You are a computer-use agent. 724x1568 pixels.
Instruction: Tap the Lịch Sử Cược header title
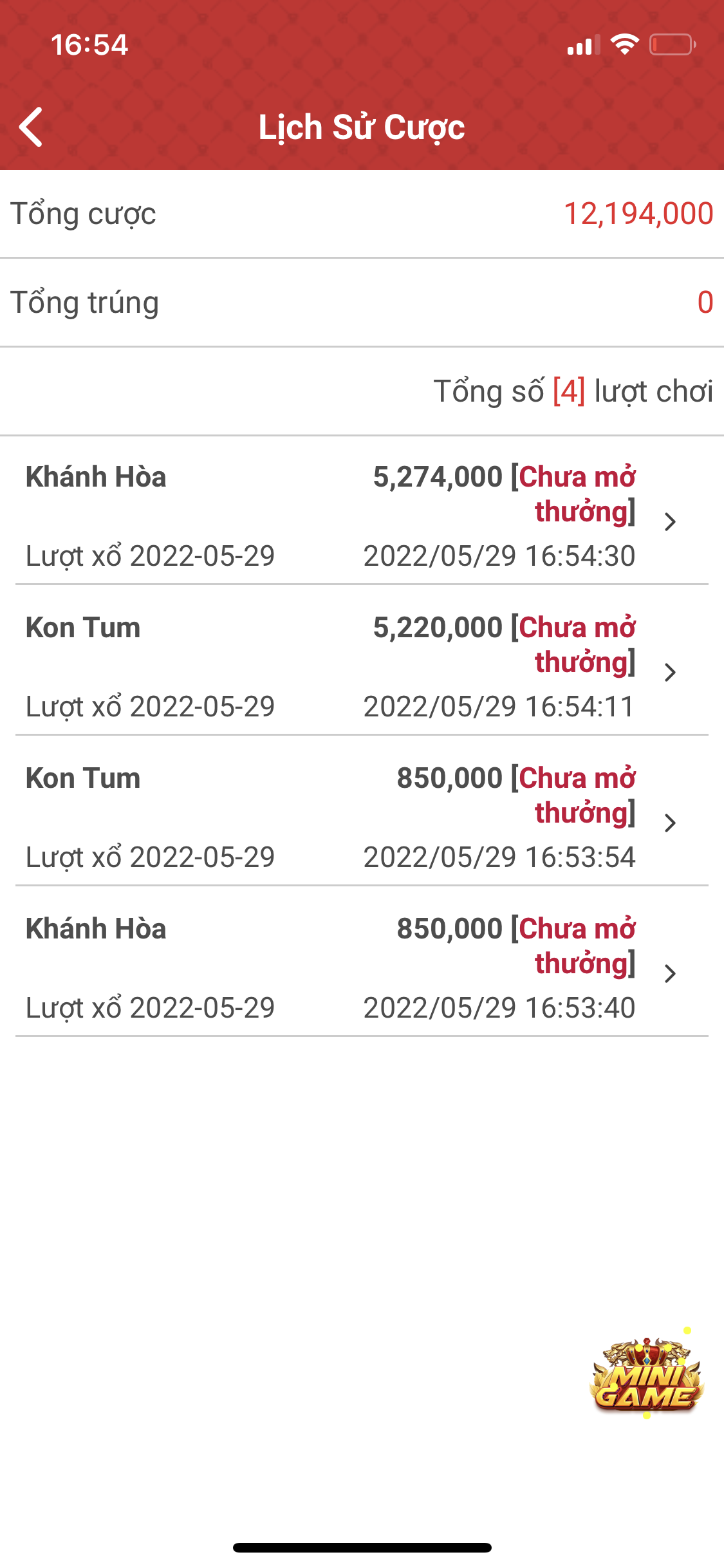tap(362, 127)
